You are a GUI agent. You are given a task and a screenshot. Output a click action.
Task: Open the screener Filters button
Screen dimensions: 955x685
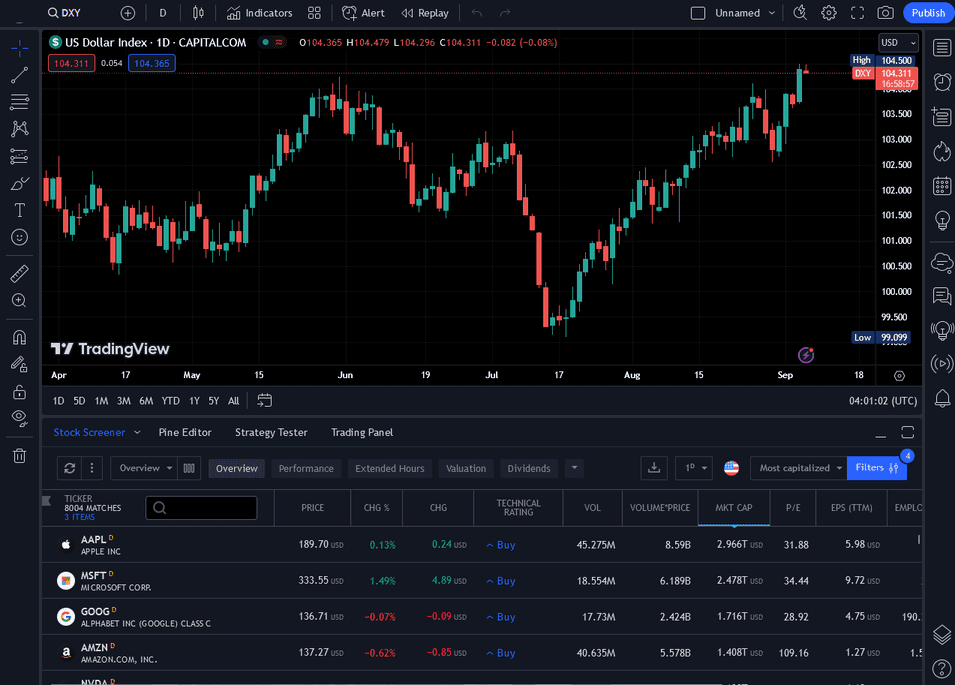[876, 468]
